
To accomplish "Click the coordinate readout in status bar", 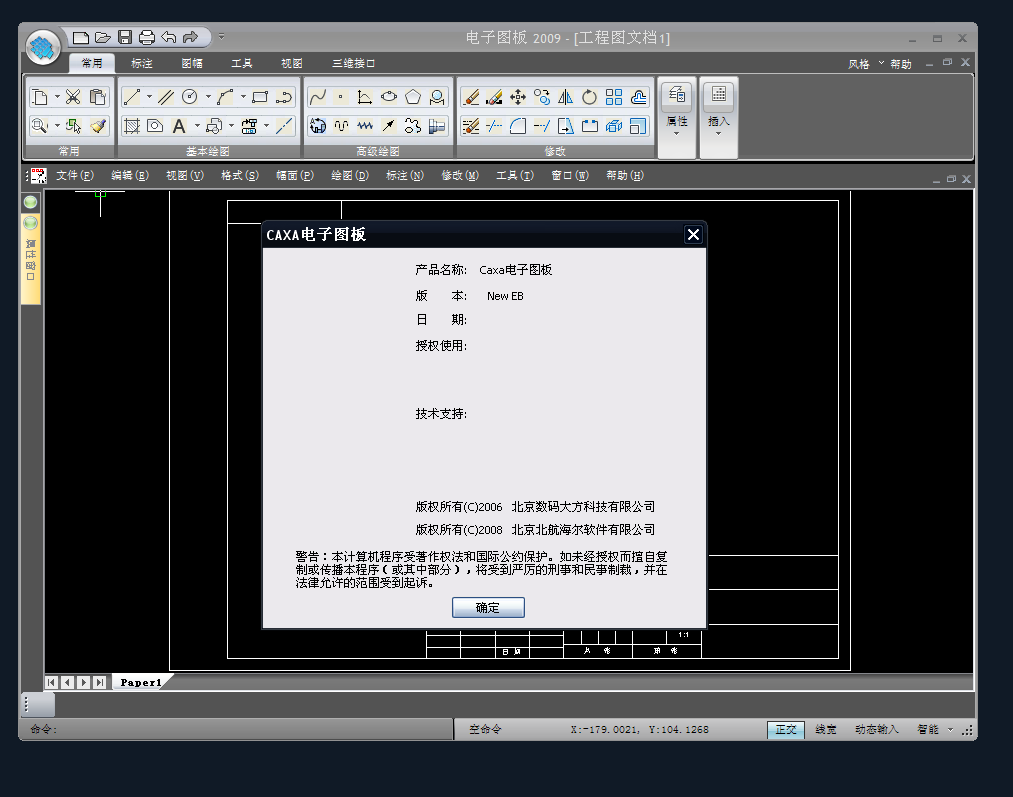I will 640,729.
